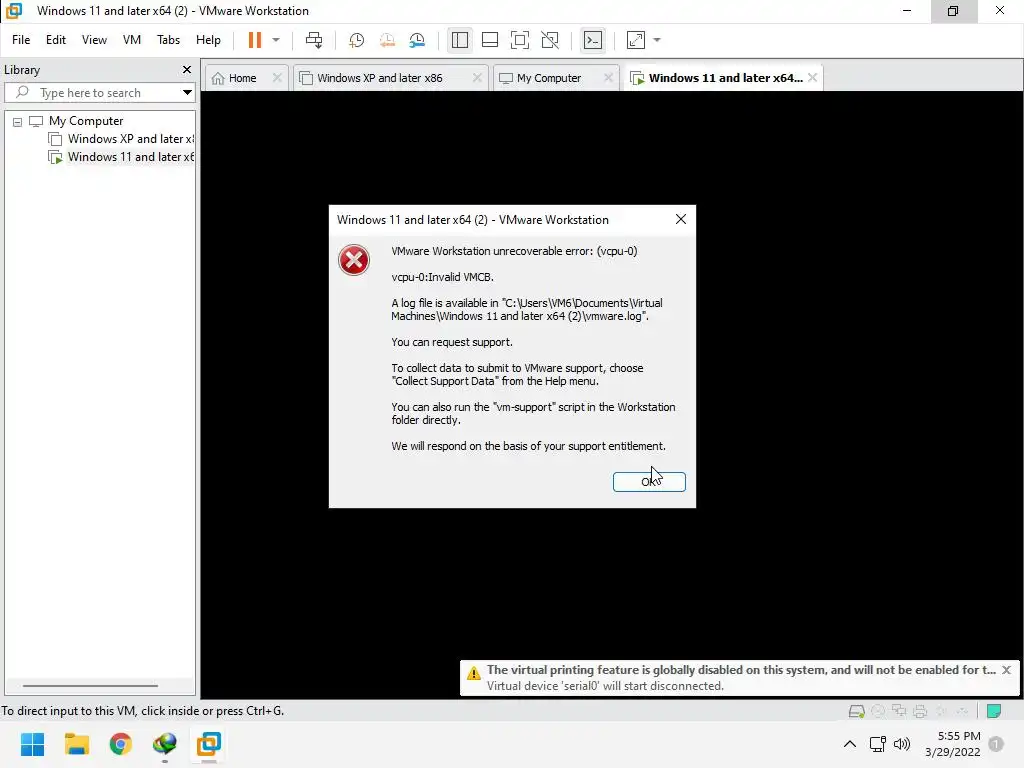
Task: Click the CD/DVD drive status icon
Action: [878, 711]
